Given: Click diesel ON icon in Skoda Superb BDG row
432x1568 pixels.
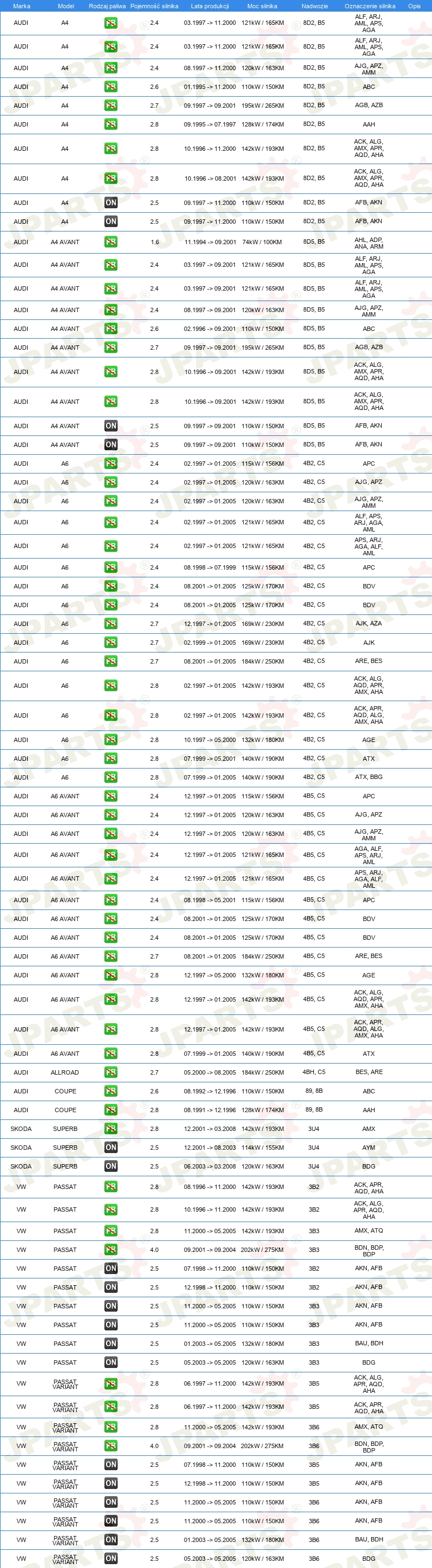Looking at the screenshot, I should [110, 1166].
